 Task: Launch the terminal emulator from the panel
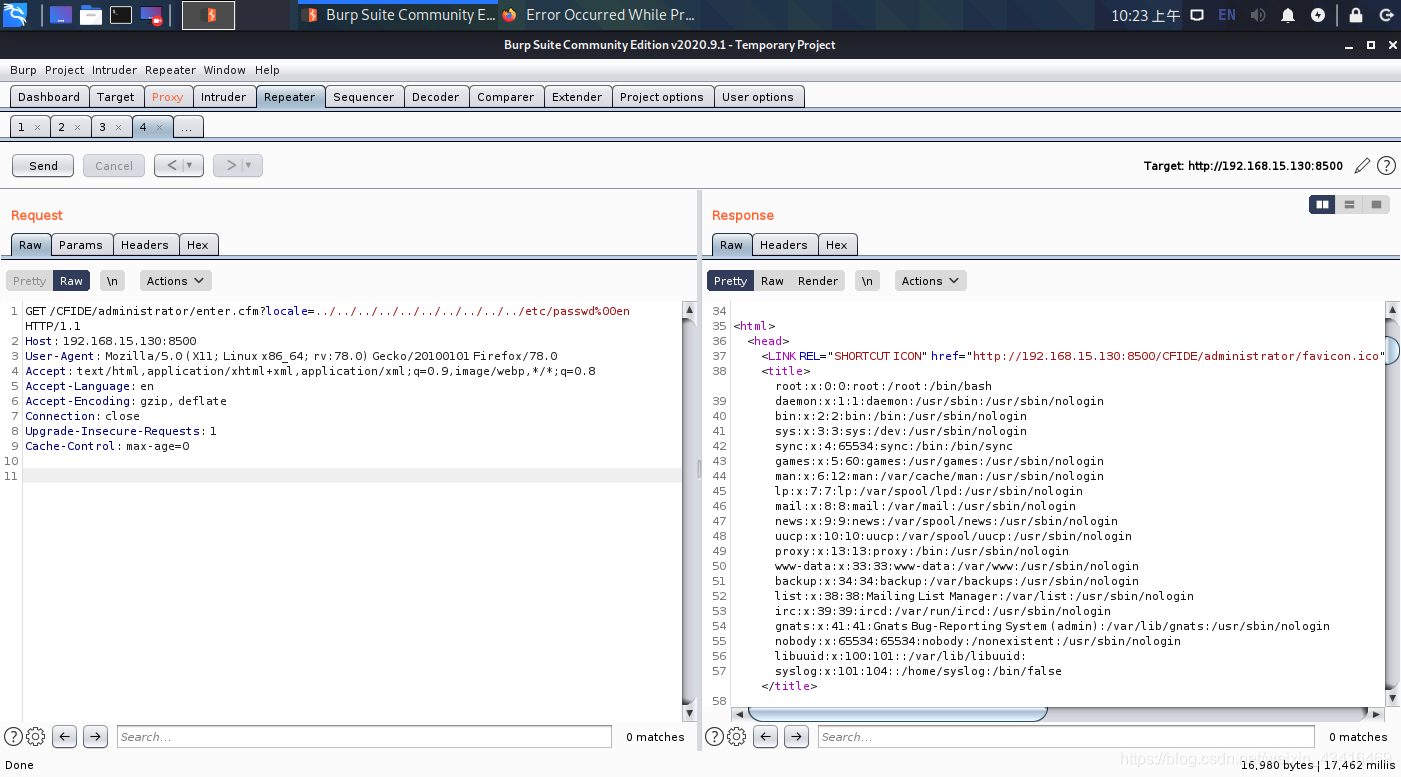(121, 15)
